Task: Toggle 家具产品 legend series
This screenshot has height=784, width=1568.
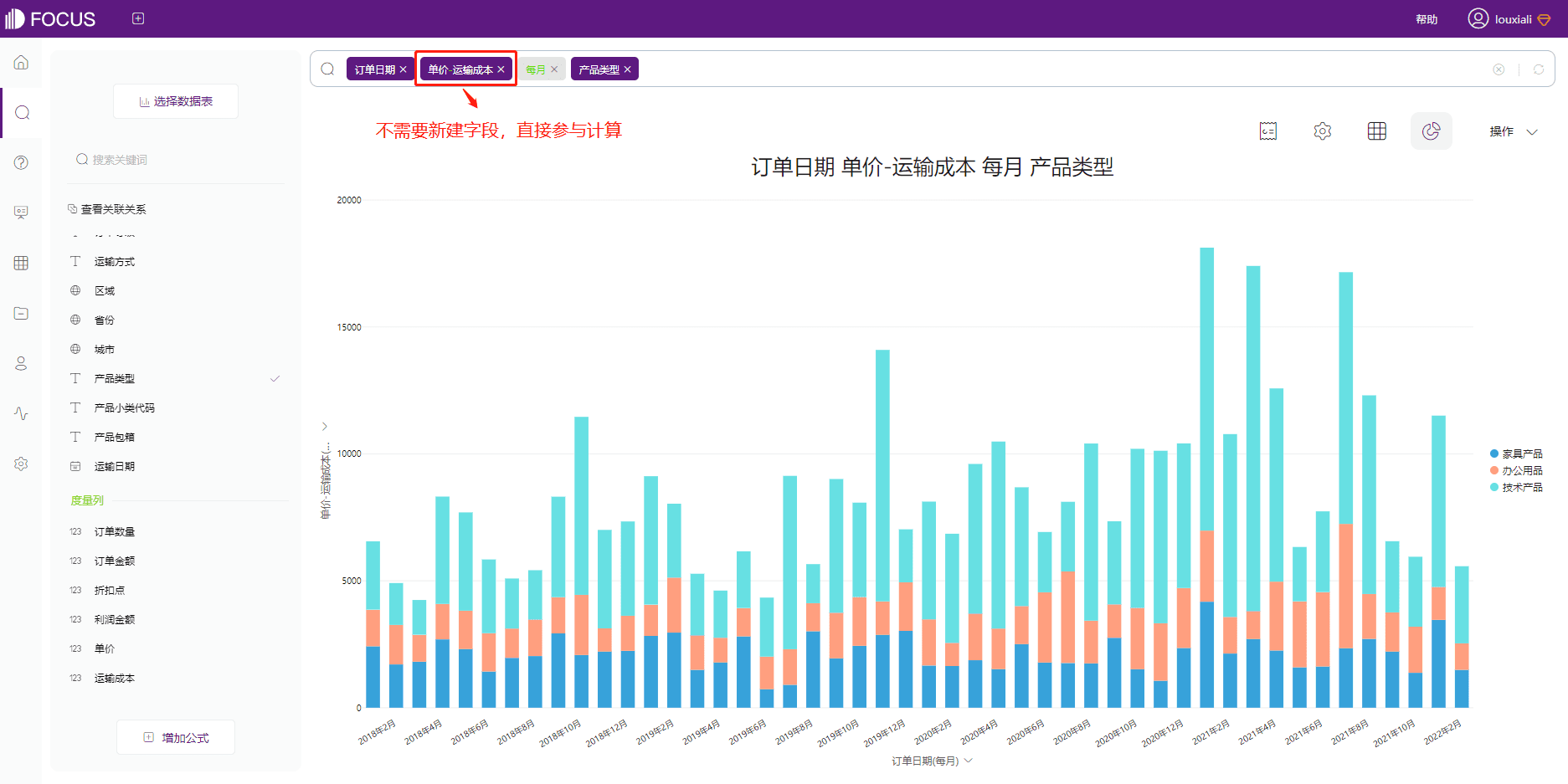Action: click(x=1516, y=453)
